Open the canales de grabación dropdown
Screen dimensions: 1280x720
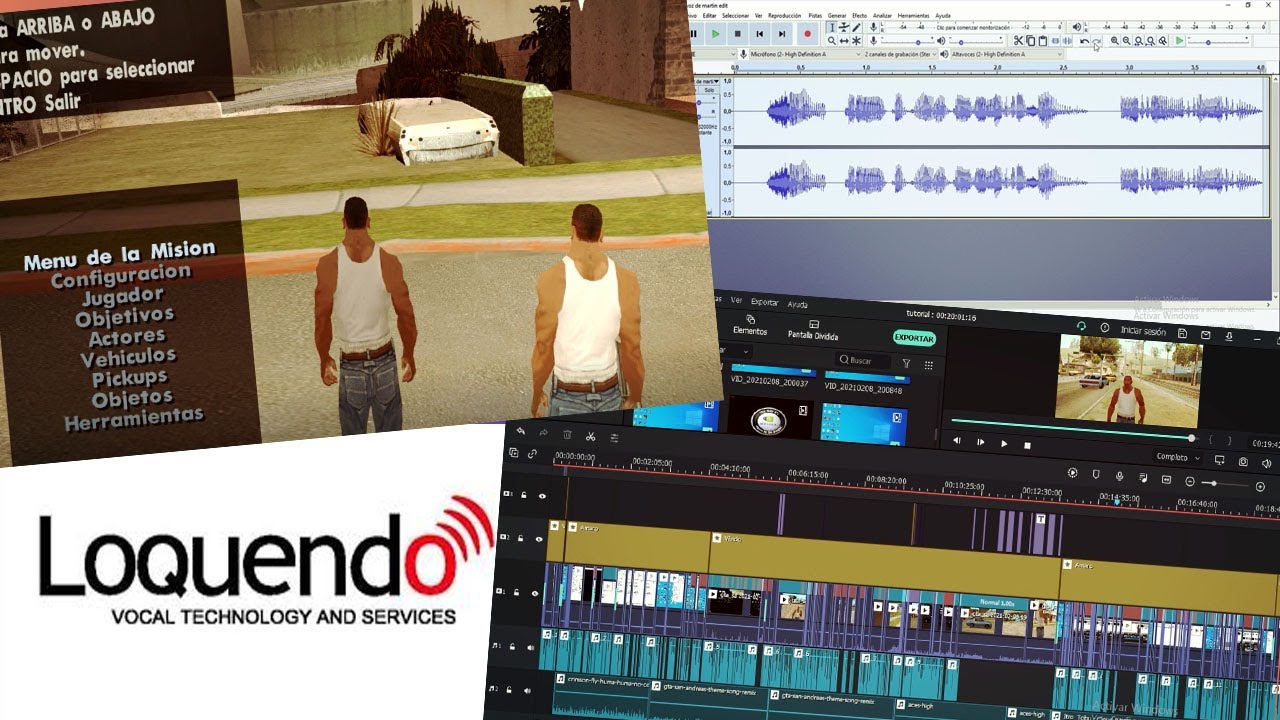(900, 54)
